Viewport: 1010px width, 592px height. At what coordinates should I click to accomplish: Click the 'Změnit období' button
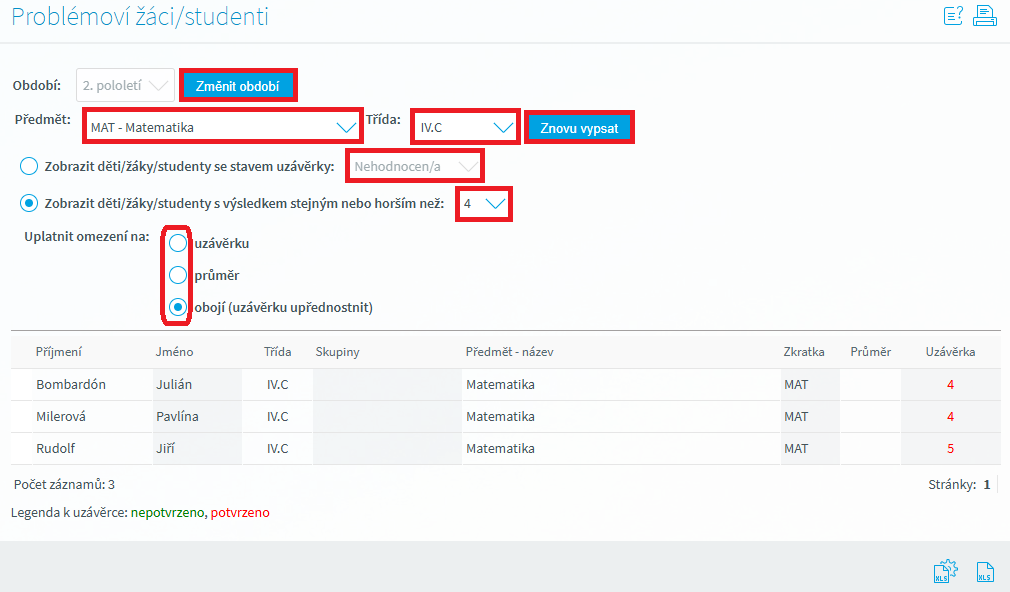point(238,86)
